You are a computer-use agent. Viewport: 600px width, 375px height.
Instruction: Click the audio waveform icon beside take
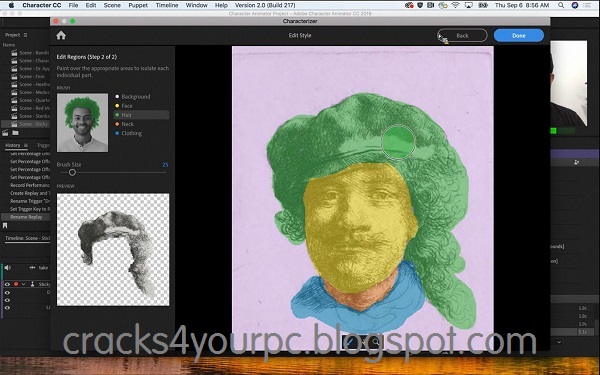tap(33, 267)
